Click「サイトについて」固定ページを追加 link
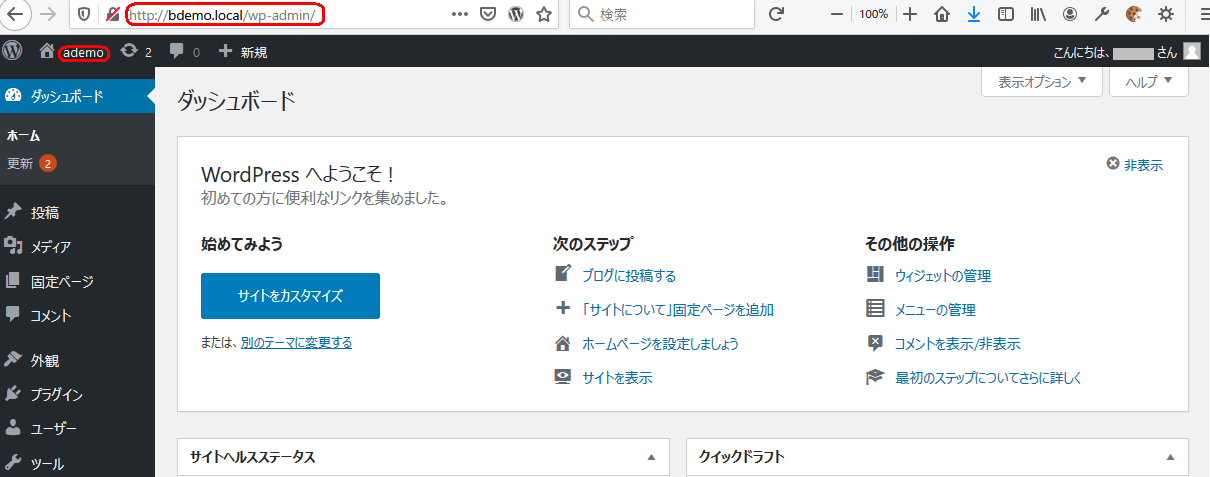 [x=678, y=309]
